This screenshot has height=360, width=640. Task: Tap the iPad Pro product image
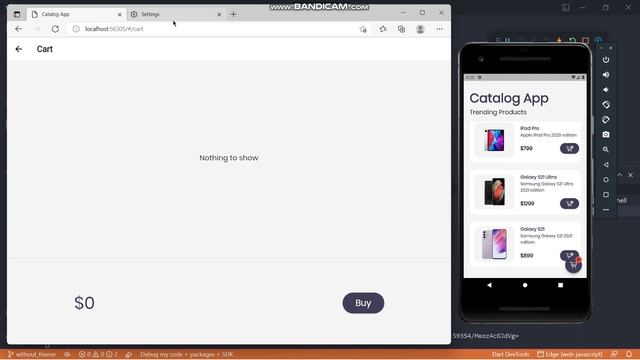click(x=494, y=140)
